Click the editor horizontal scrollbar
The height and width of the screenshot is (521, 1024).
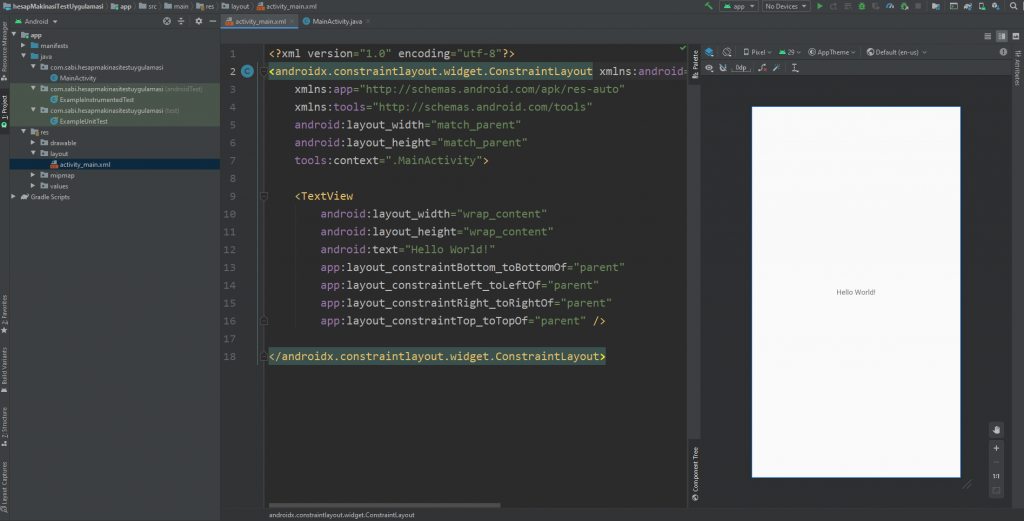click(385, 505)
